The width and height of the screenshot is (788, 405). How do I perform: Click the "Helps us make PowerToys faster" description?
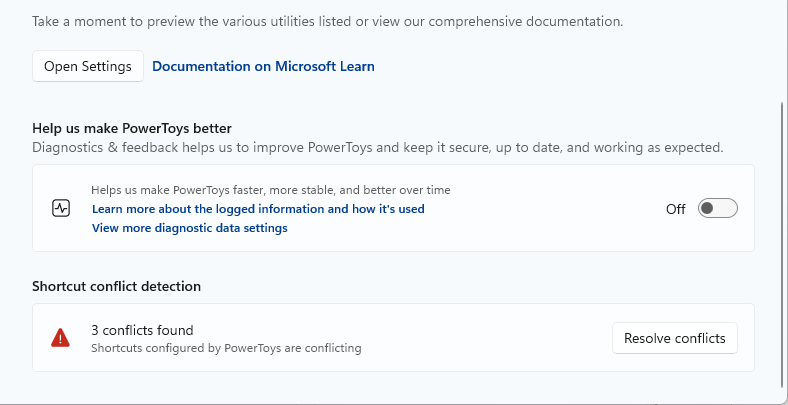coord(271,190)
